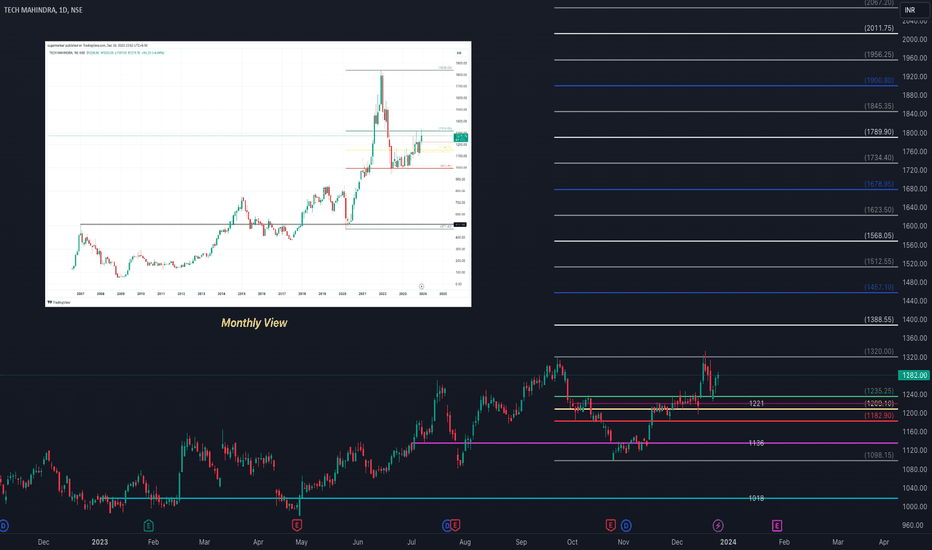
Task: Click the (1956.25) level label
Action: [x=879, y=54]
